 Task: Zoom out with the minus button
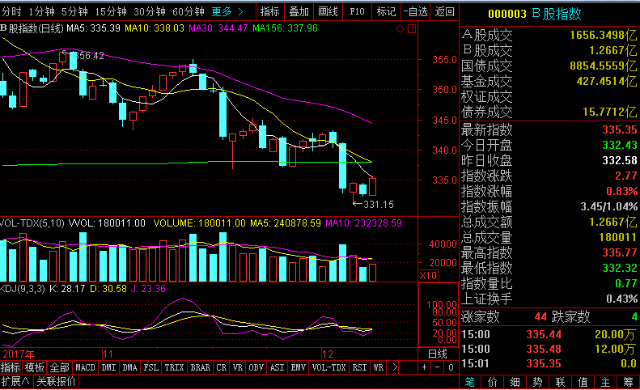(437, 367)
